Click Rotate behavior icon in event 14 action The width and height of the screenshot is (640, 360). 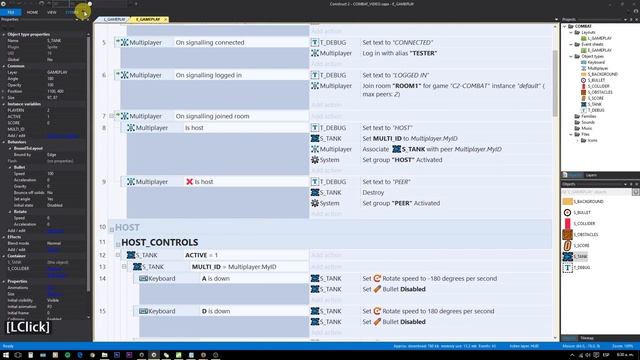(x=377, y=278)
